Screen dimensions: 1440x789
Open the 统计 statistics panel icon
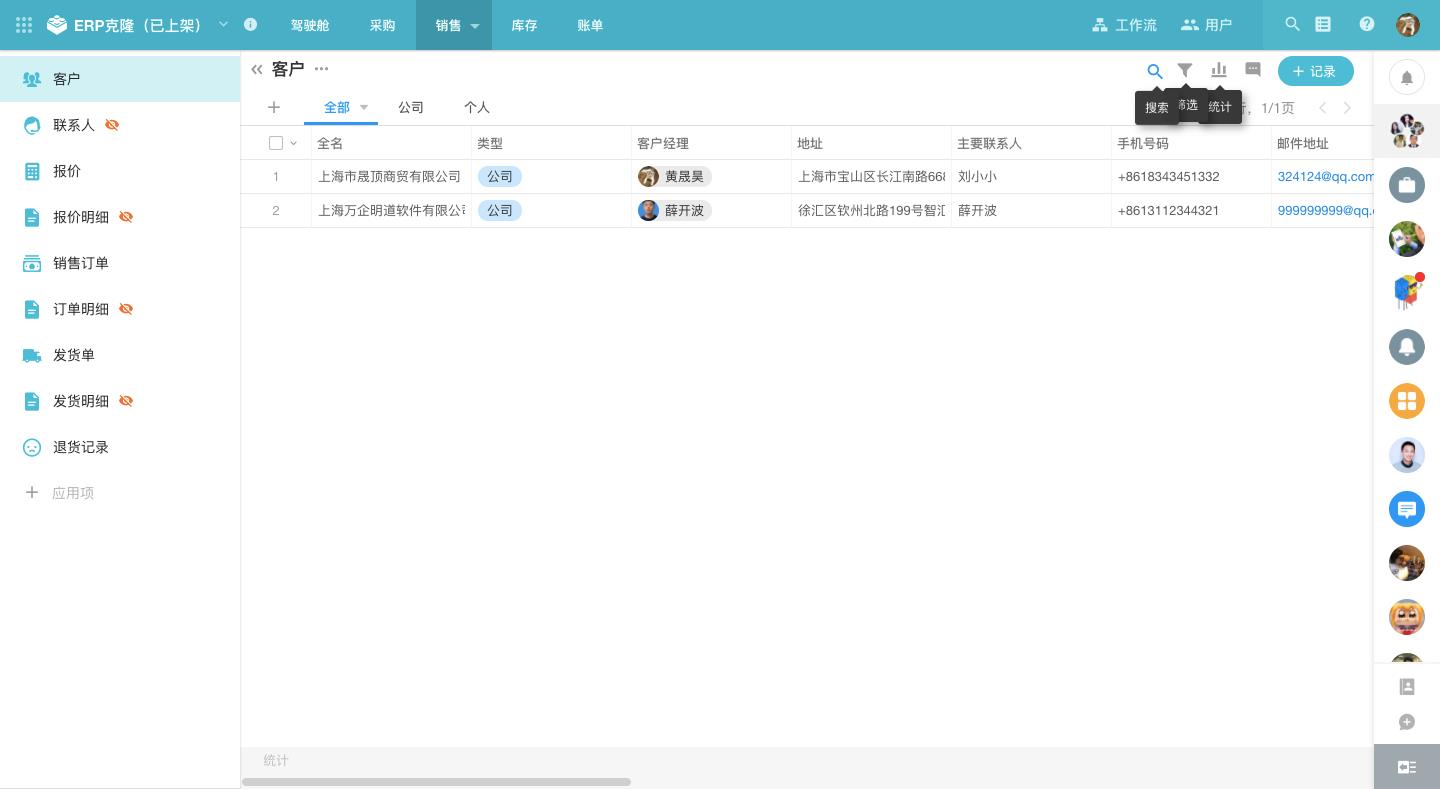coord(1219,71)
